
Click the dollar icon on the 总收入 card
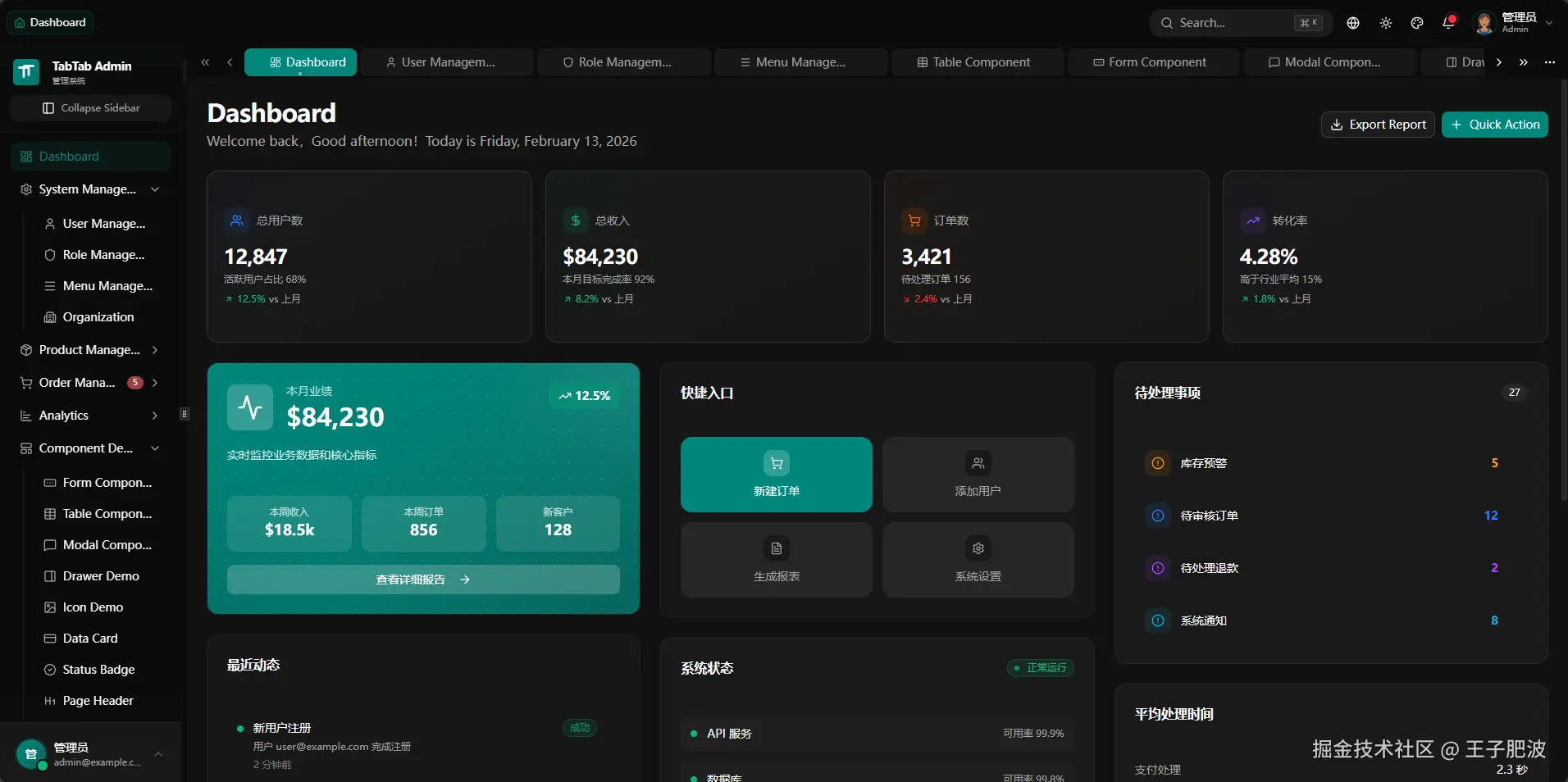pyautogui.click(x=576, y=221)
